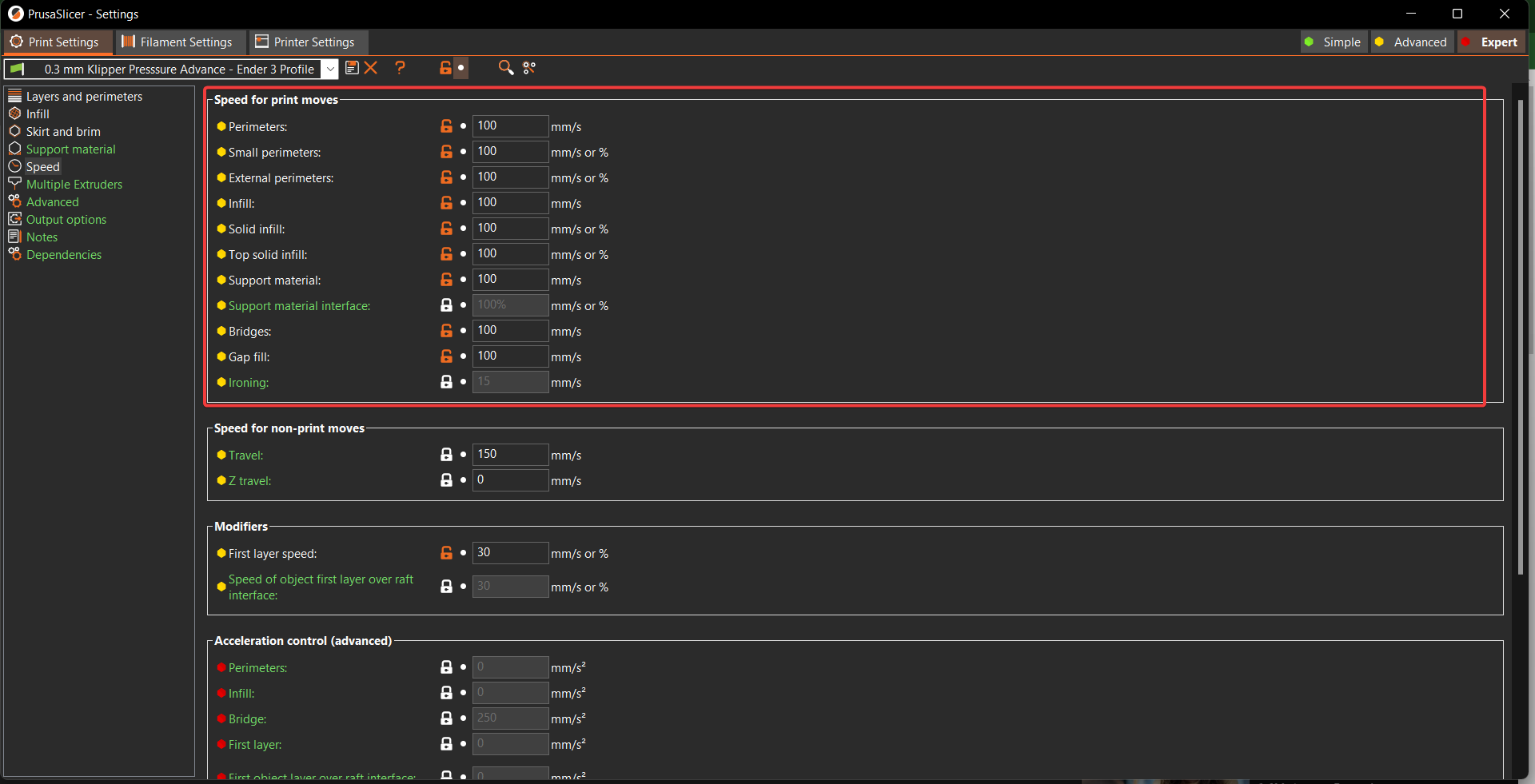1535x784 pixels.
Task: Click PrusaSlicer logo in title bar
Action: tap(15, 14)
